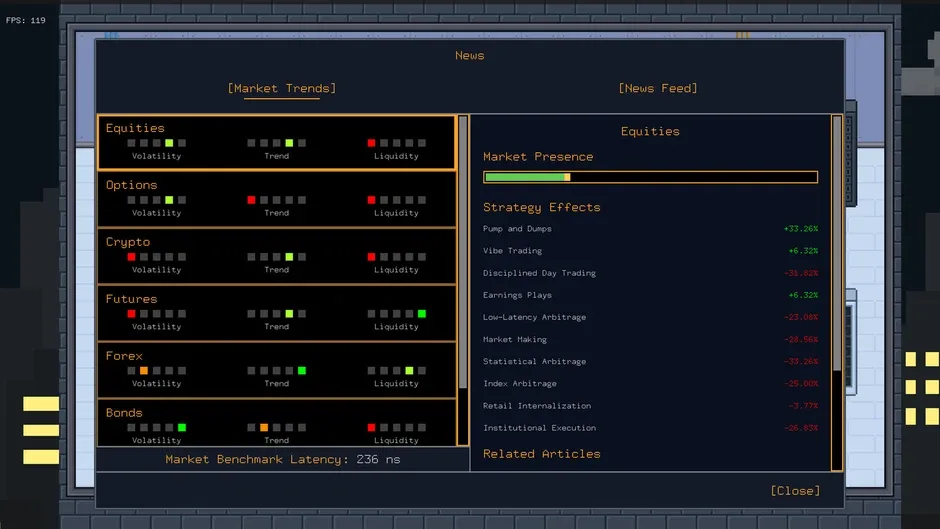Screen dimensions: 940x529
Task: Click Crypto Trend indicator dots
Action: [276, 257]
